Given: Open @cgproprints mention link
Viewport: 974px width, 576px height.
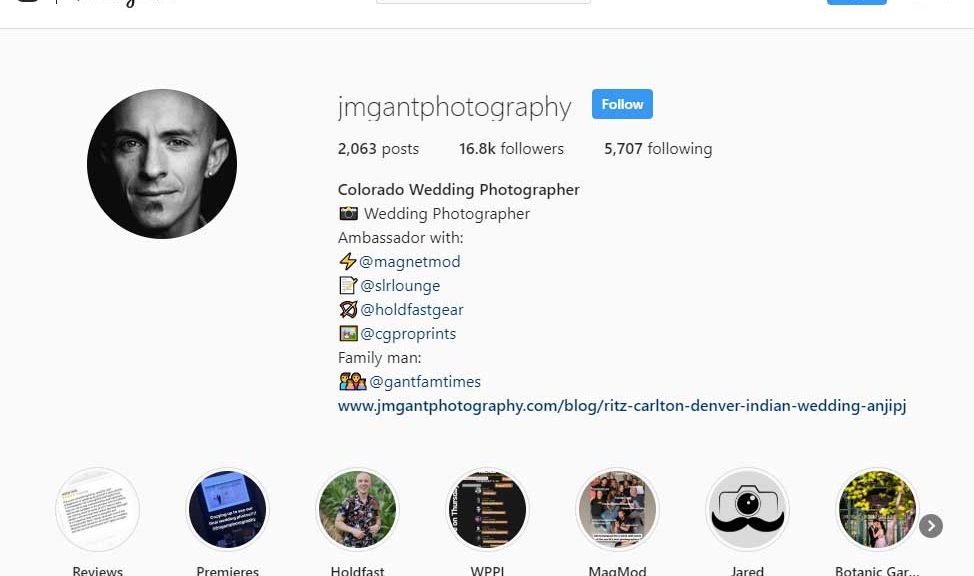Looking at the screenshot, I should [408, 334].
